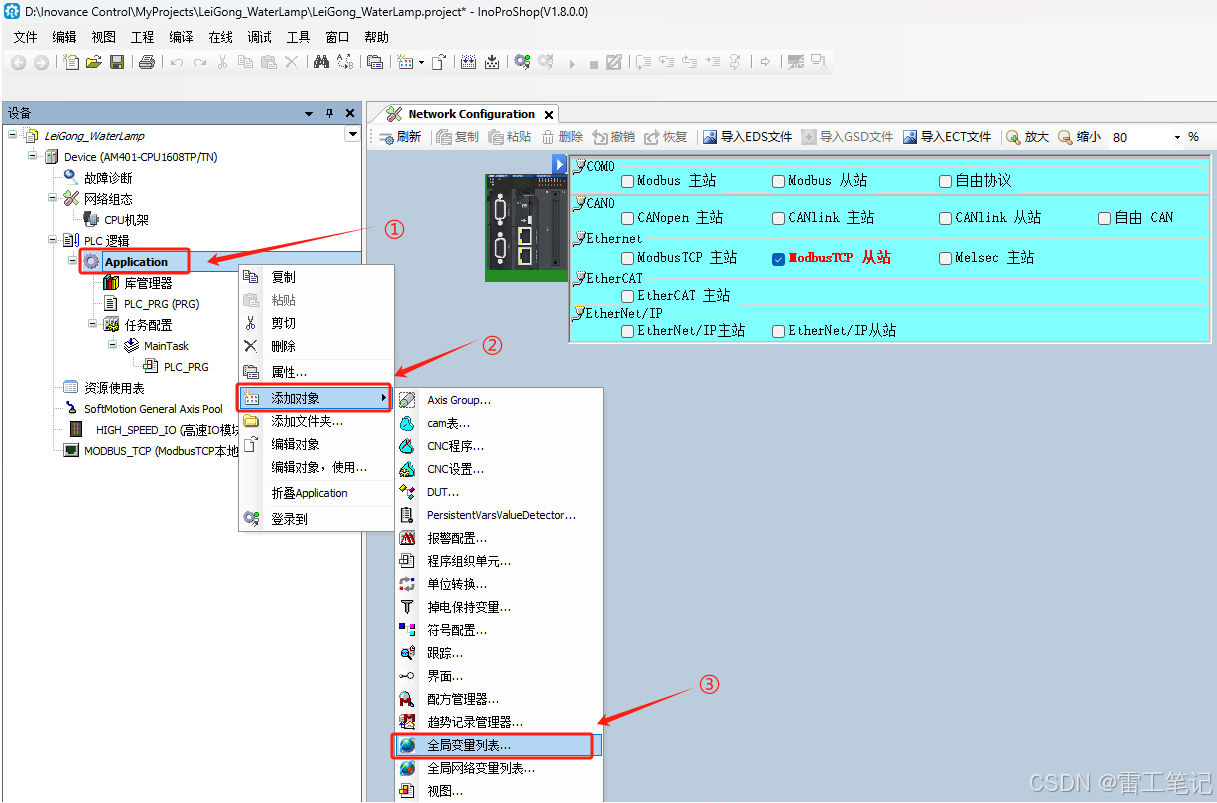Check the 自由协议 checkbox
The image size is (1217, 803).
click(x=945, y=181)
